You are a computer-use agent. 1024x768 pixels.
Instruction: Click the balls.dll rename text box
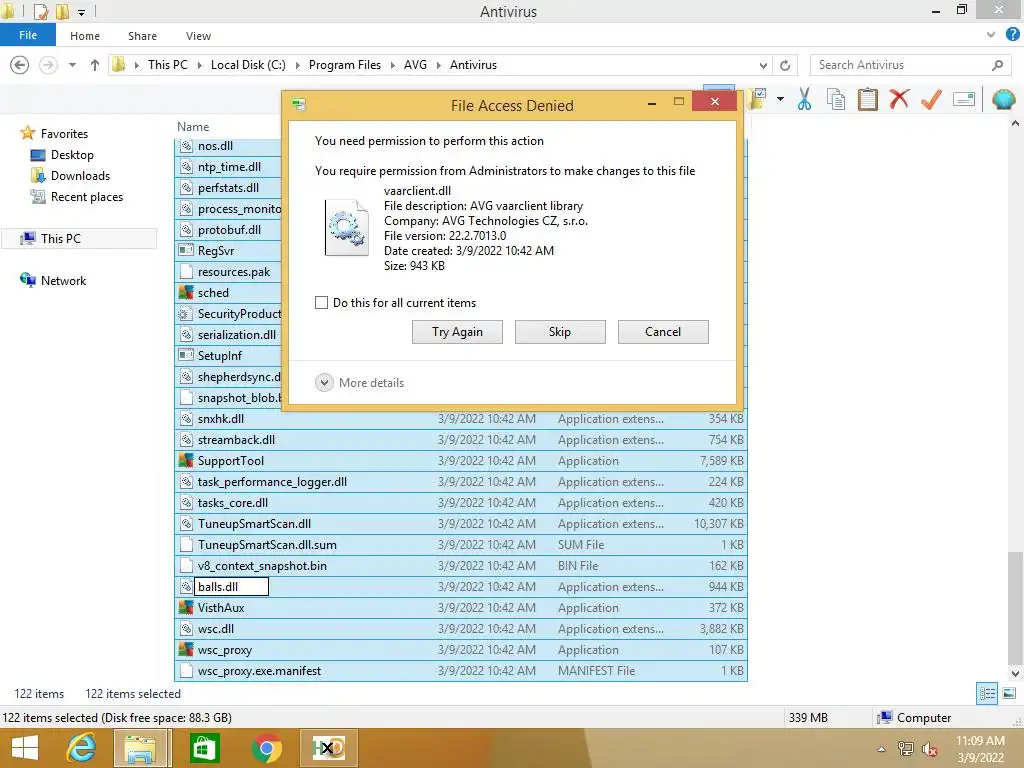232,586
